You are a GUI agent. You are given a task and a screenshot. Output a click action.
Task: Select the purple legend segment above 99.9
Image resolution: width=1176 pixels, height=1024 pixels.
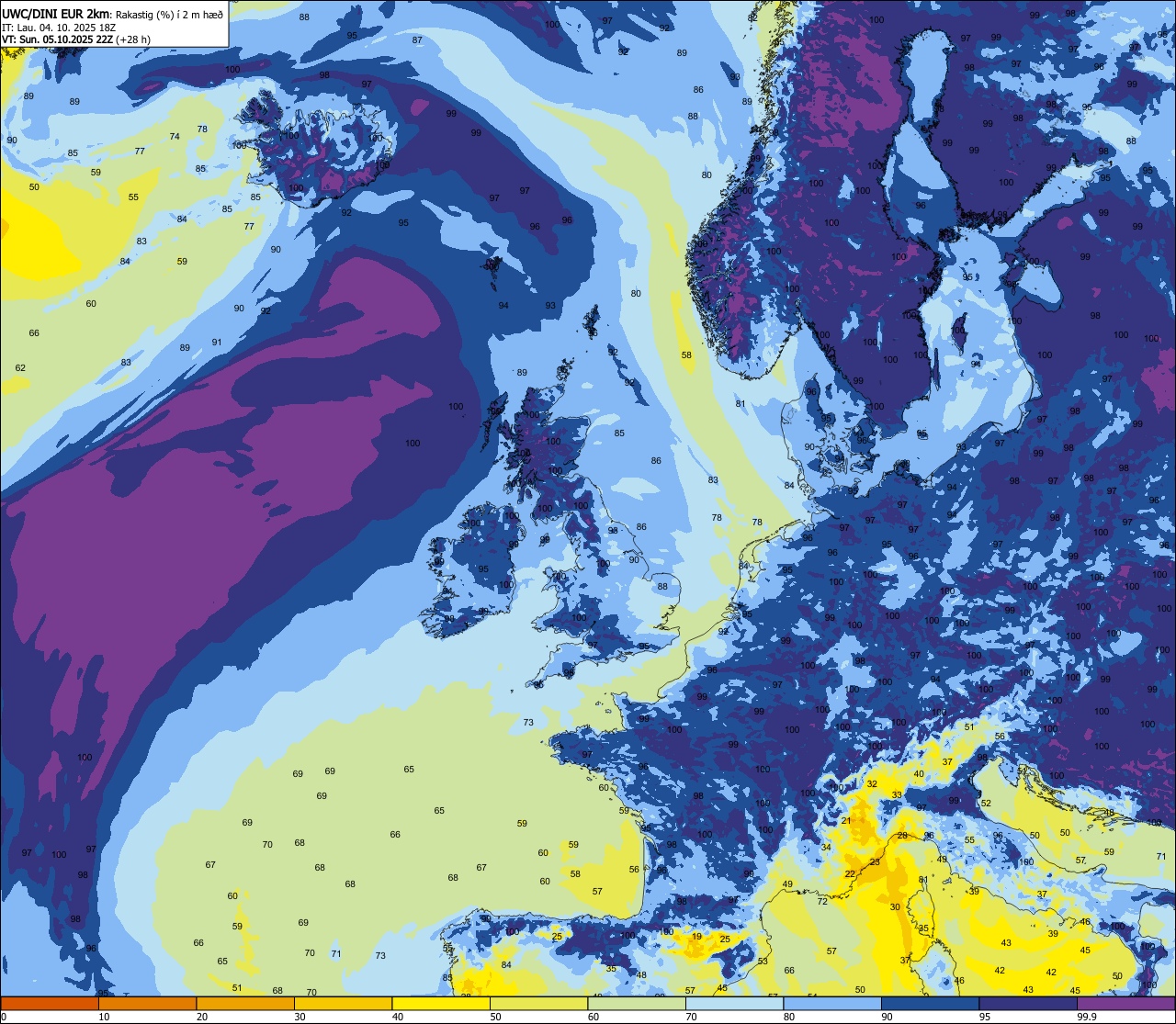pos(1125,1003)
